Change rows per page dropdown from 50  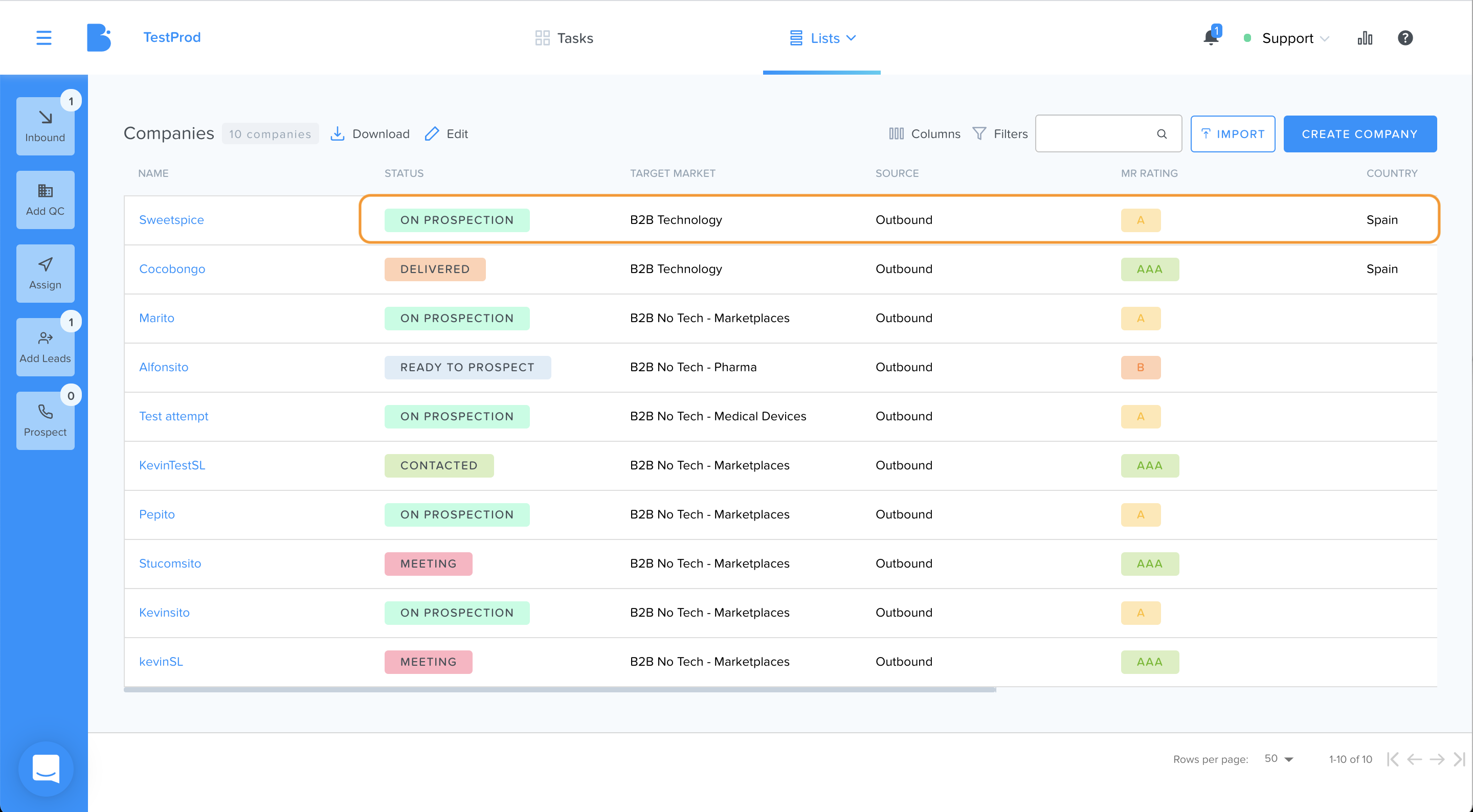[1279, 759]
